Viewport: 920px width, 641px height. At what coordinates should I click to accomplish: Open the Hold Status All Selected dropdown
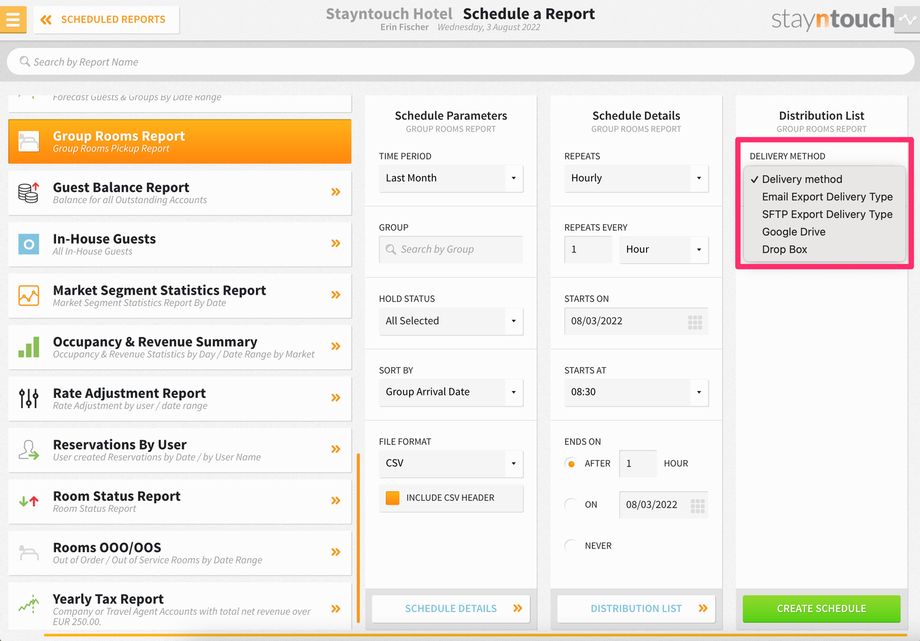coord(451,321)
